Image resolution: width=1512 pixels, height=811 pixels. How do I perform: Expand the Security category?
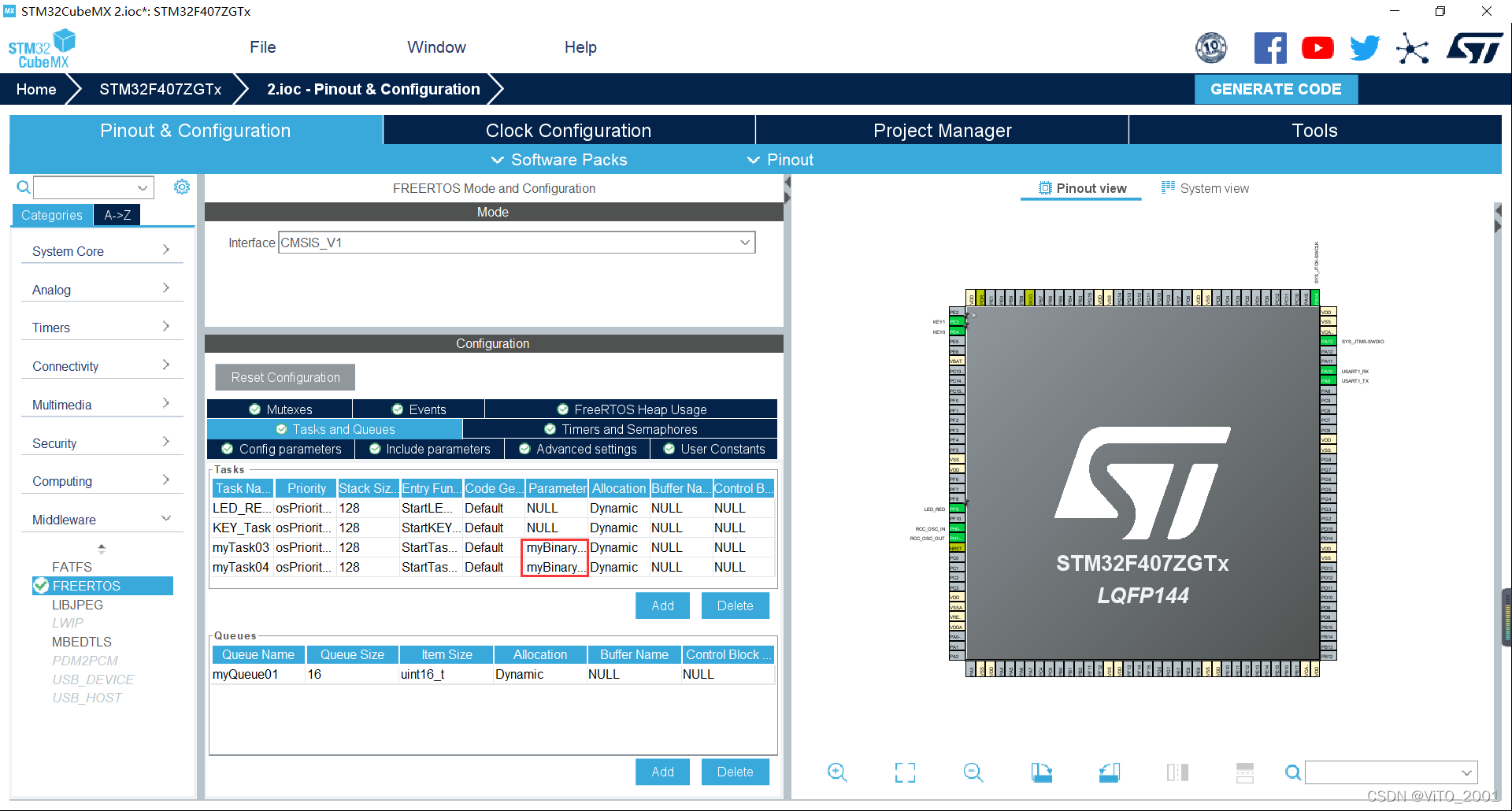(102, 443)
